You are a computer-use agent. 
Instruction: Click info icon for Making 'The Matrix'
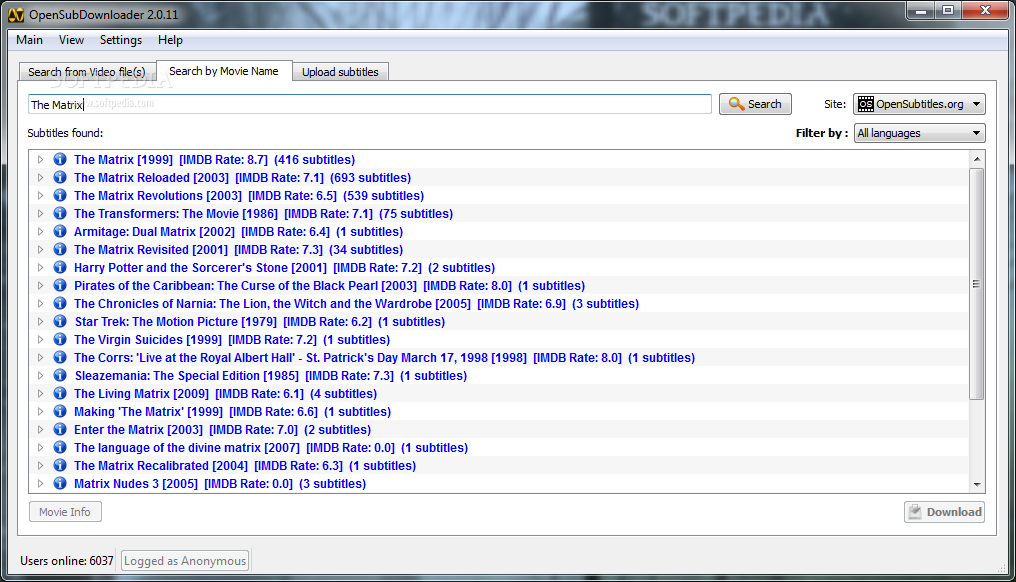pos(60,411)
